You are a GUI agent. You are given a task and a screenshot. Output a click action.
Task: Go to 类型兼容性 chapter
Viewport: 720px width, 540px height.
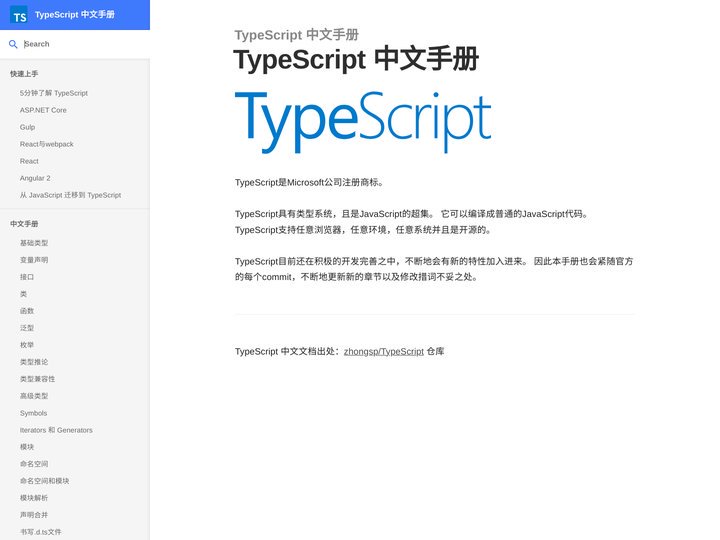coord(37,379)
